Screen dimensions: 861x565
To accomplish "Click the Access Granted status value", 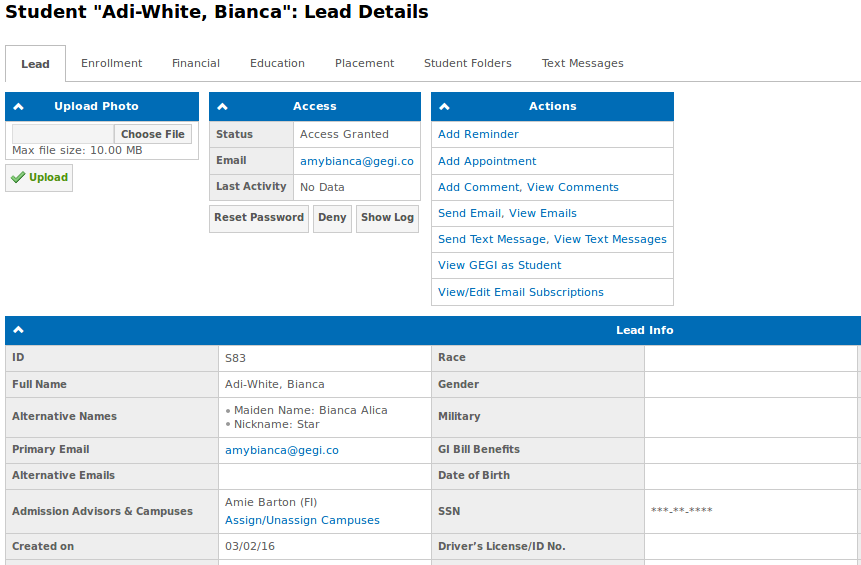I will click(344, 135).
